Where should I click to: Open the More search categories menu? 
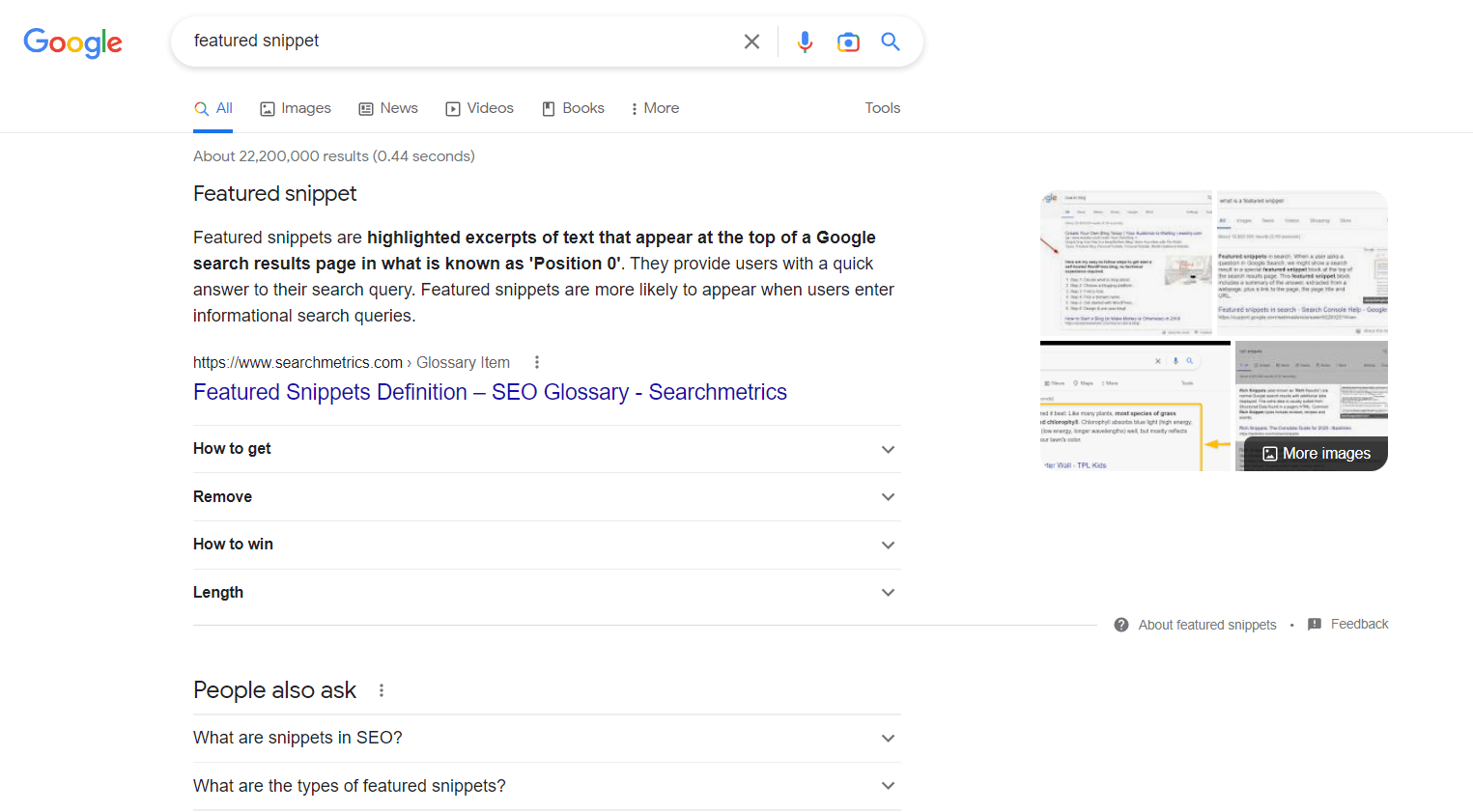(654, 107)
